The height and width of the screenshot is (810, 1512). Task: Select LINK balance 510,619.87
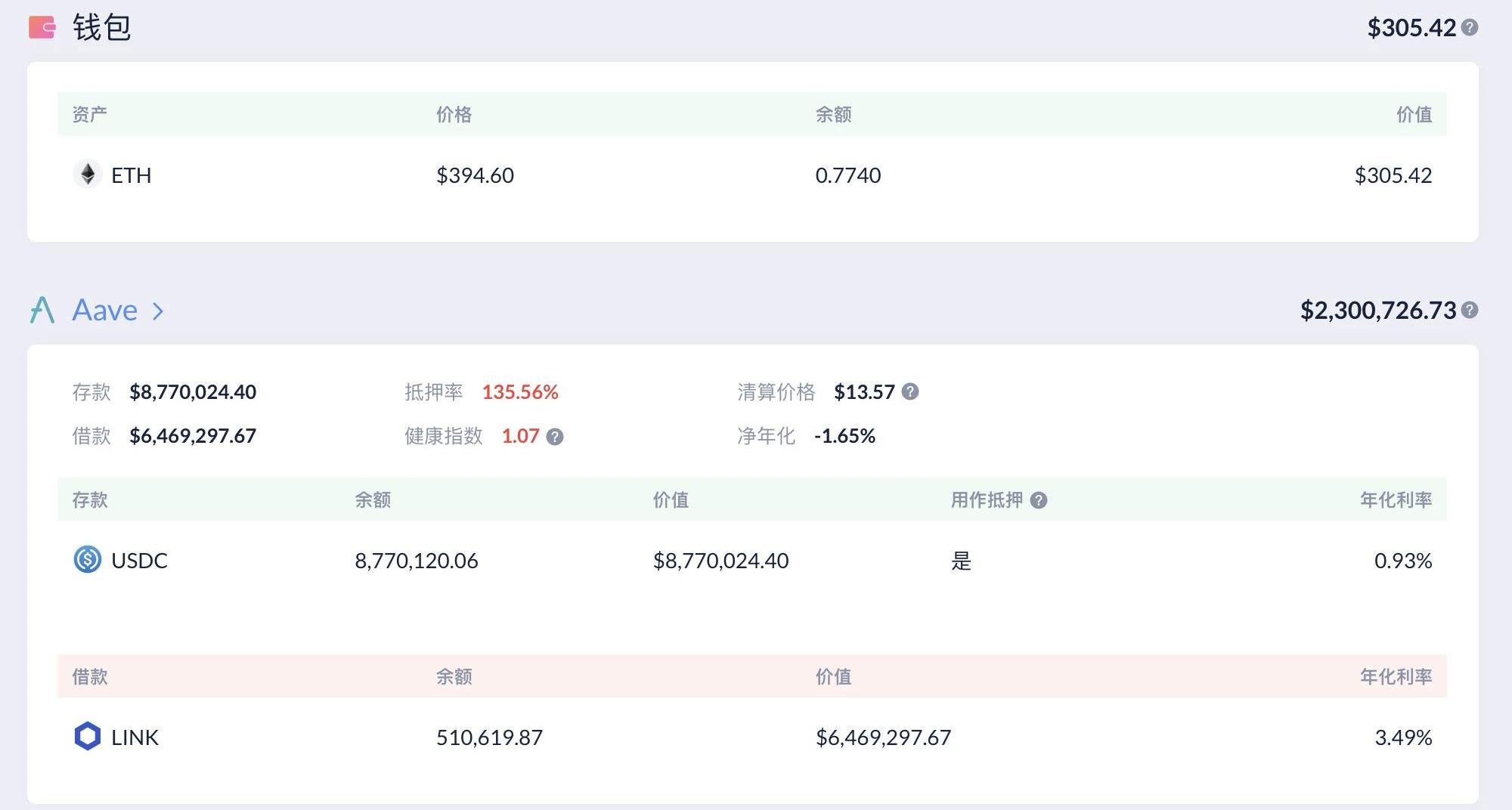pos(490,737)
